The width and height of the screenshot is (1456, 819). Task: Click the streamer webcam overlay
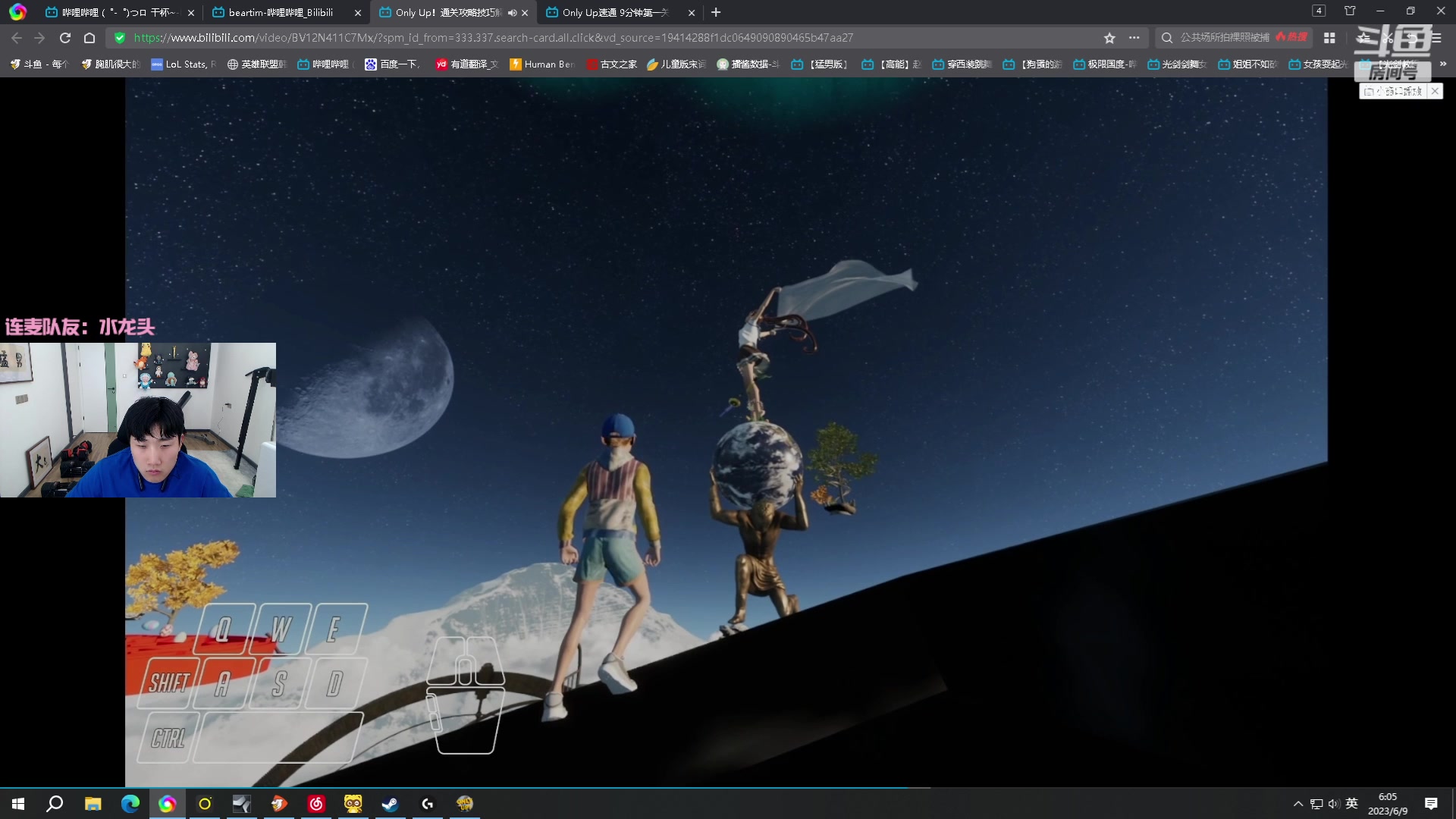[x=138, y=420]
